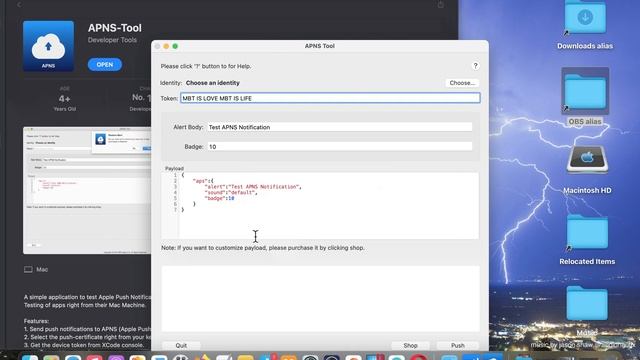Click the '4+' age rating text
This screenshot has width=640, height=360.
pyautogui.click(x=64, y=99)
